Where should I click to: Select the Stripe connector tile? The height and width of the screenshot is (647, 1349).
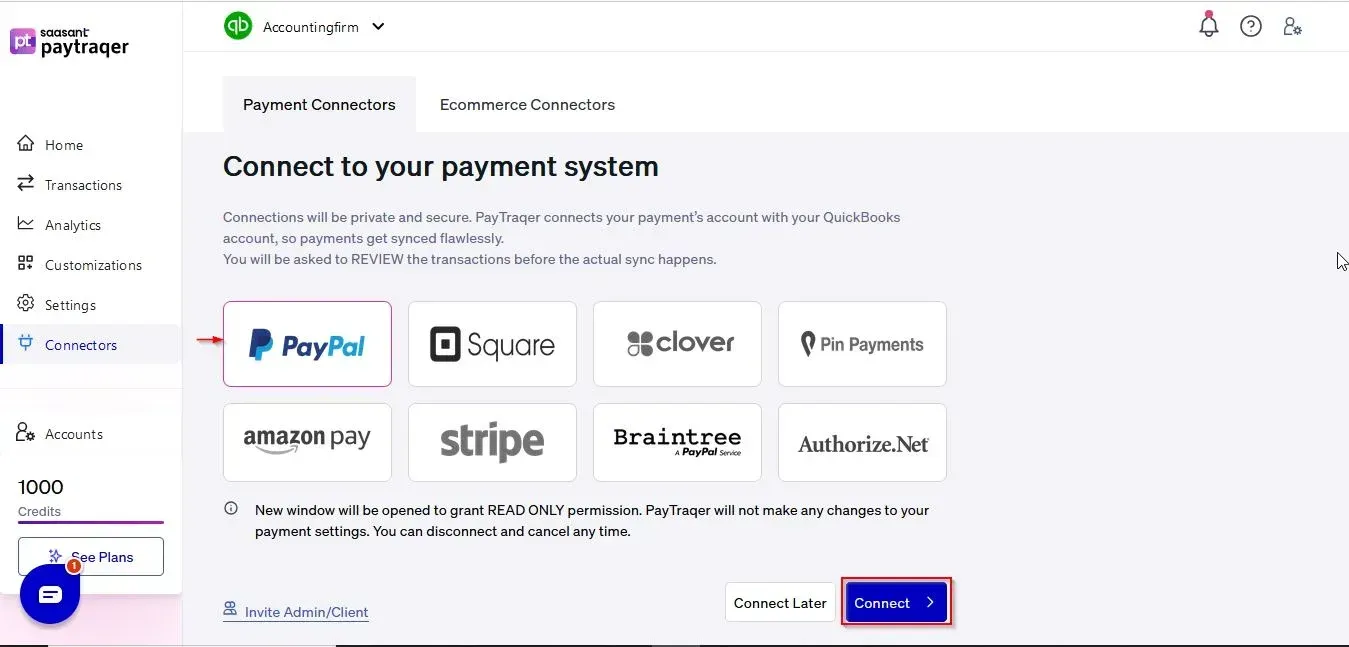[x=492, y=442]
